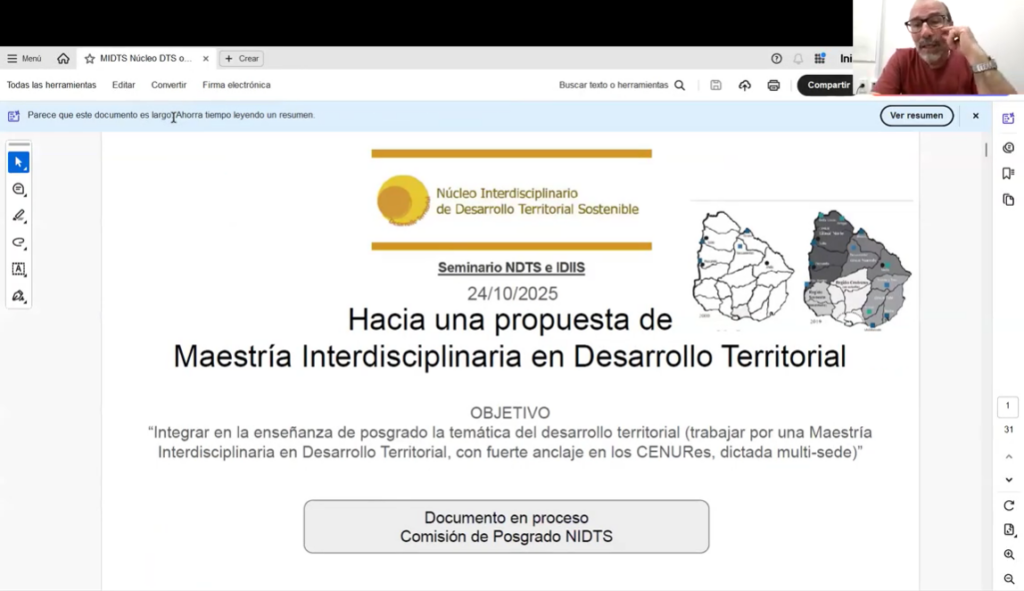
Task: Go to previous page with up chevron
Action: [x=1008, y=456]
